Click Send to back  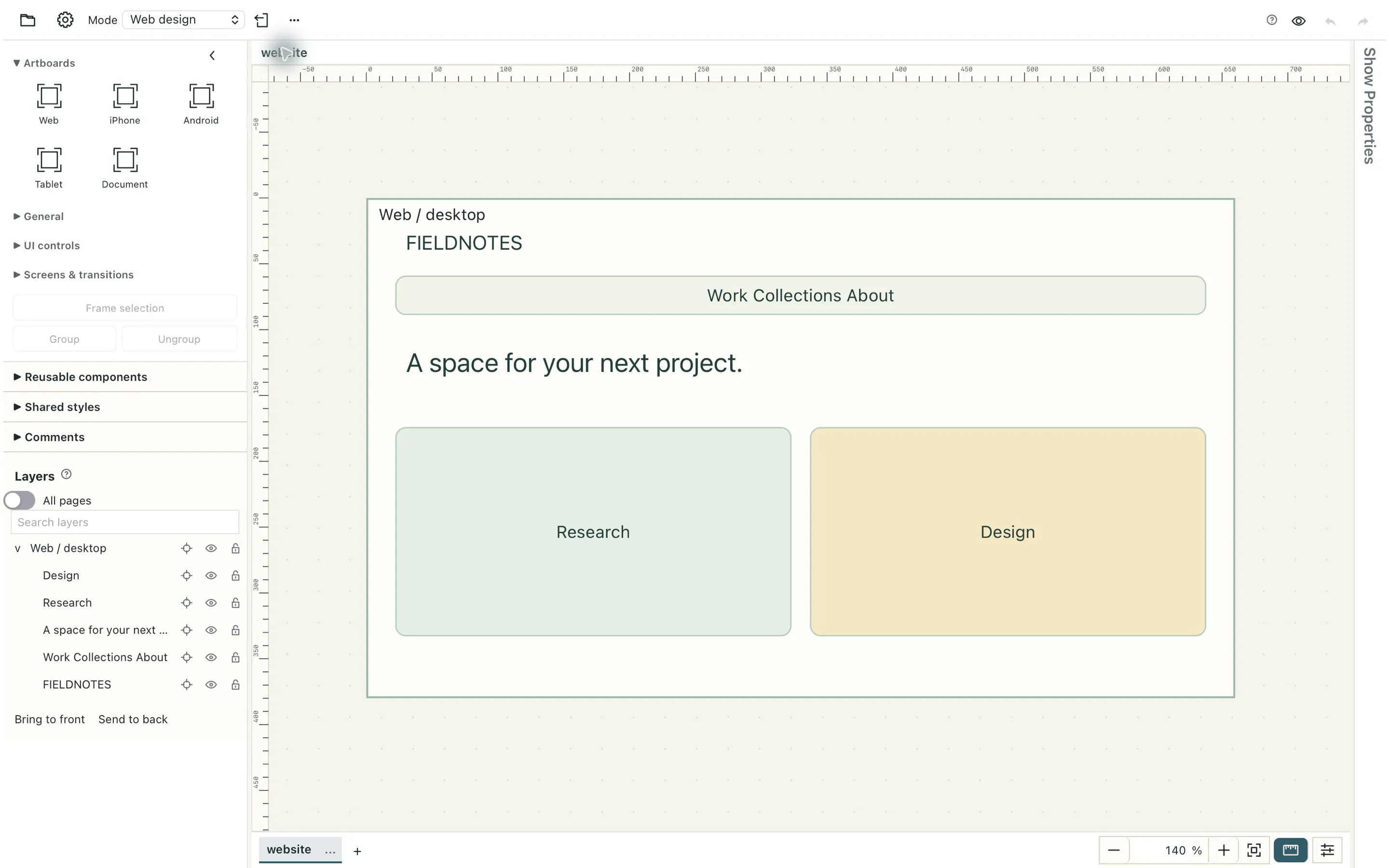tap(133, 719)
